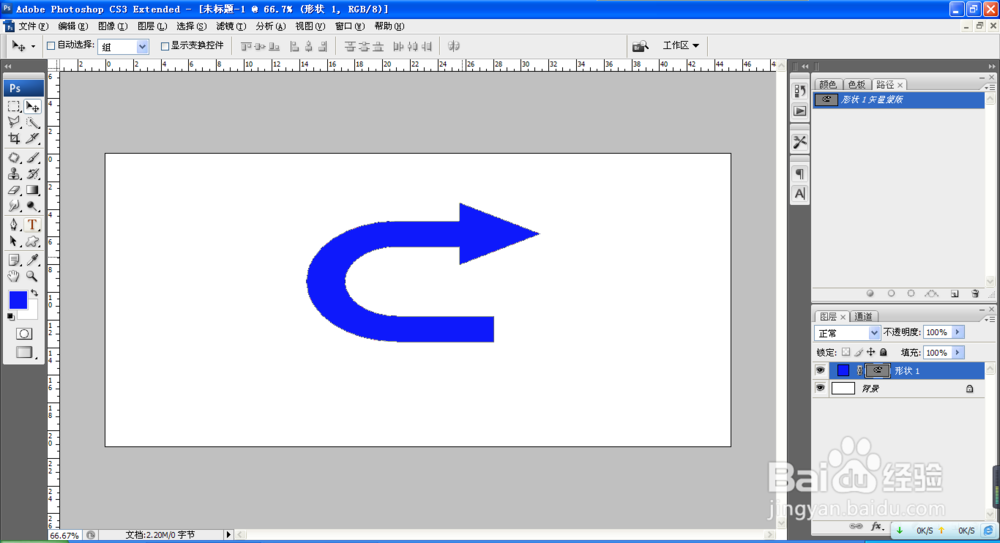The width and height of the screenshot is (1000, 543).
Task: Open the History panel icon in dock
Action: (800, 91)
